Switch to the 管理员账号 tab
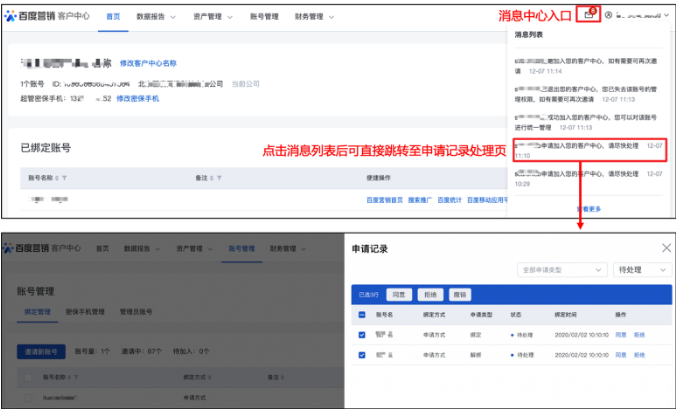The height and width of the screenshot is (415, 679). click(x=136, y=312)
